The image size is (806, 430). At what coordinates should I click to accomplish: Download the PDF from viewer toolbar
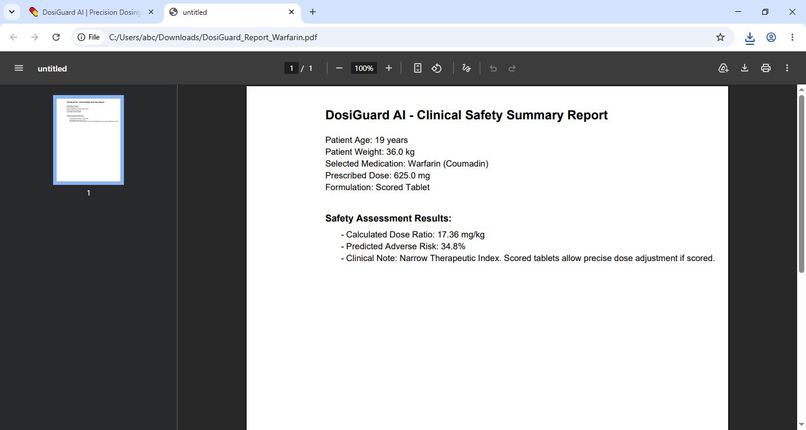click(744, 68)
